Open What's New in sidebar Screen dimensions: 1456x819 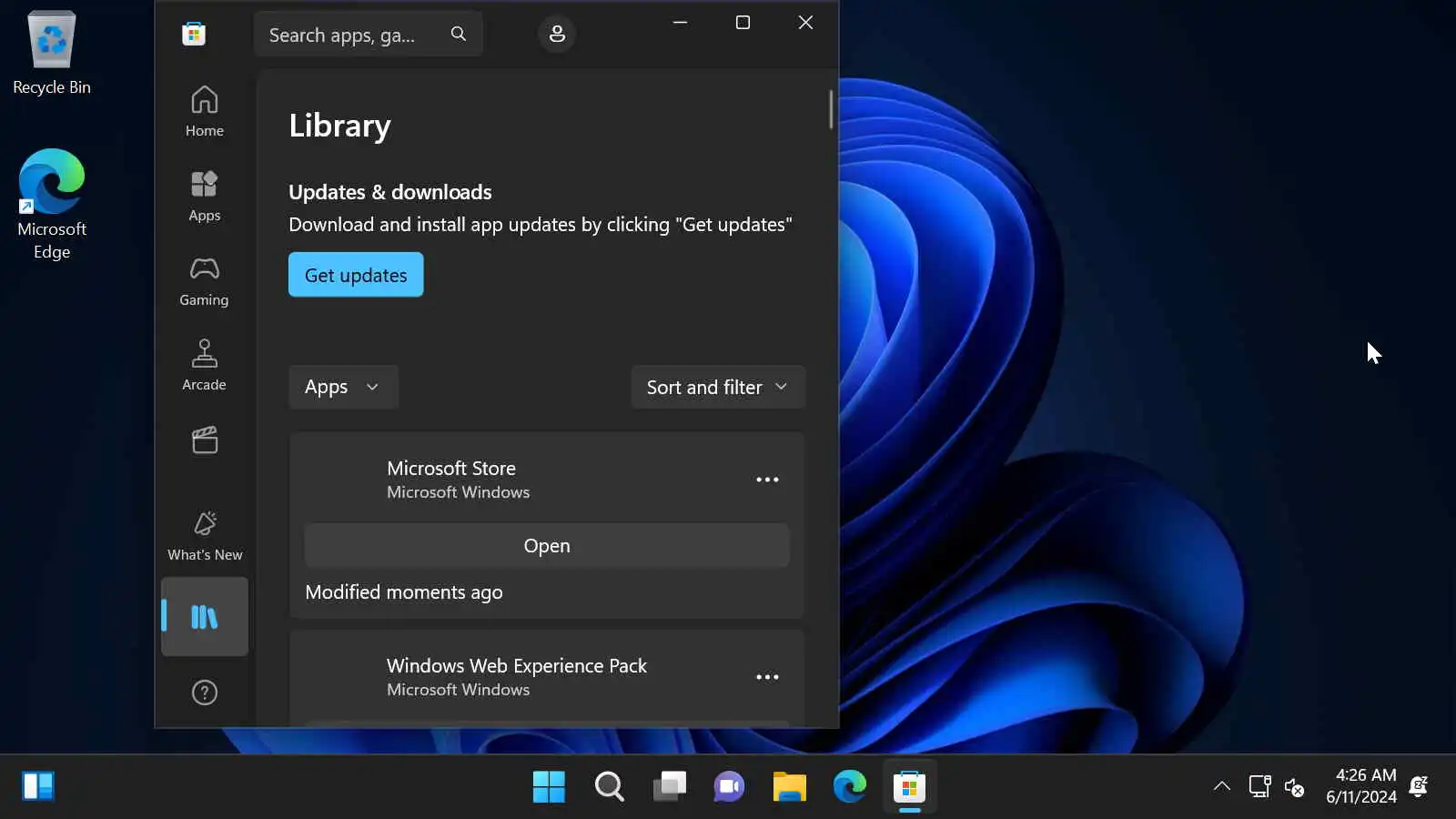tap(205, 535)
